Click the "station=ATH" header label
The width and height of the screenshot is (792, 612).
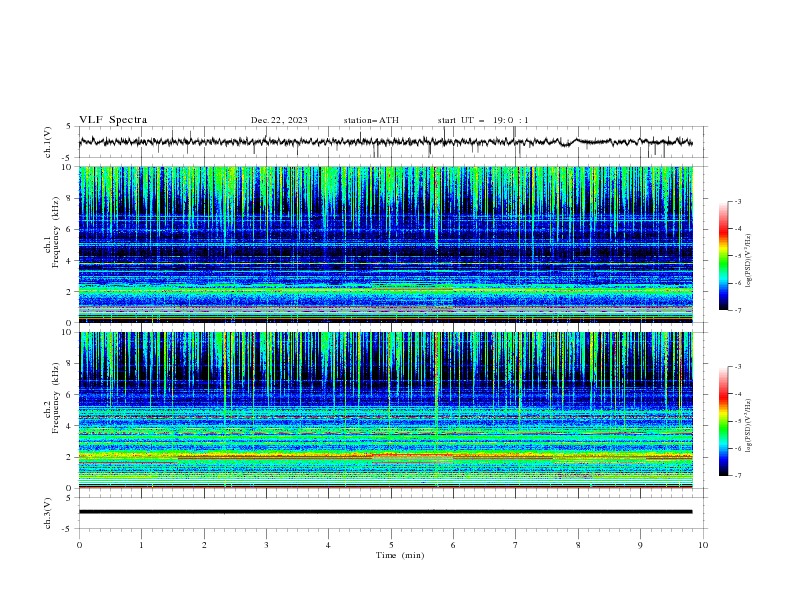pyautogui.click(x=371, y=120)
